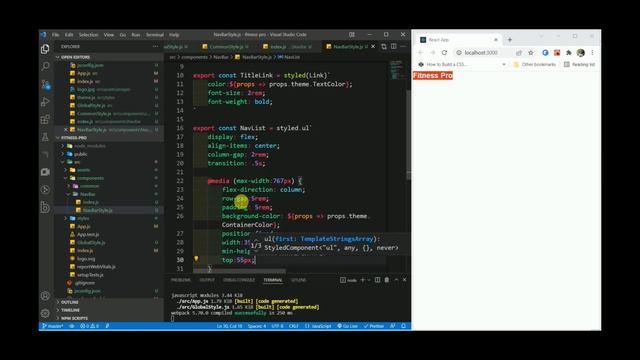Screen dimensions: 640x360
Task: Click the notifications bell in status bar
Action: pyautogui.click(x=403, y=326)
